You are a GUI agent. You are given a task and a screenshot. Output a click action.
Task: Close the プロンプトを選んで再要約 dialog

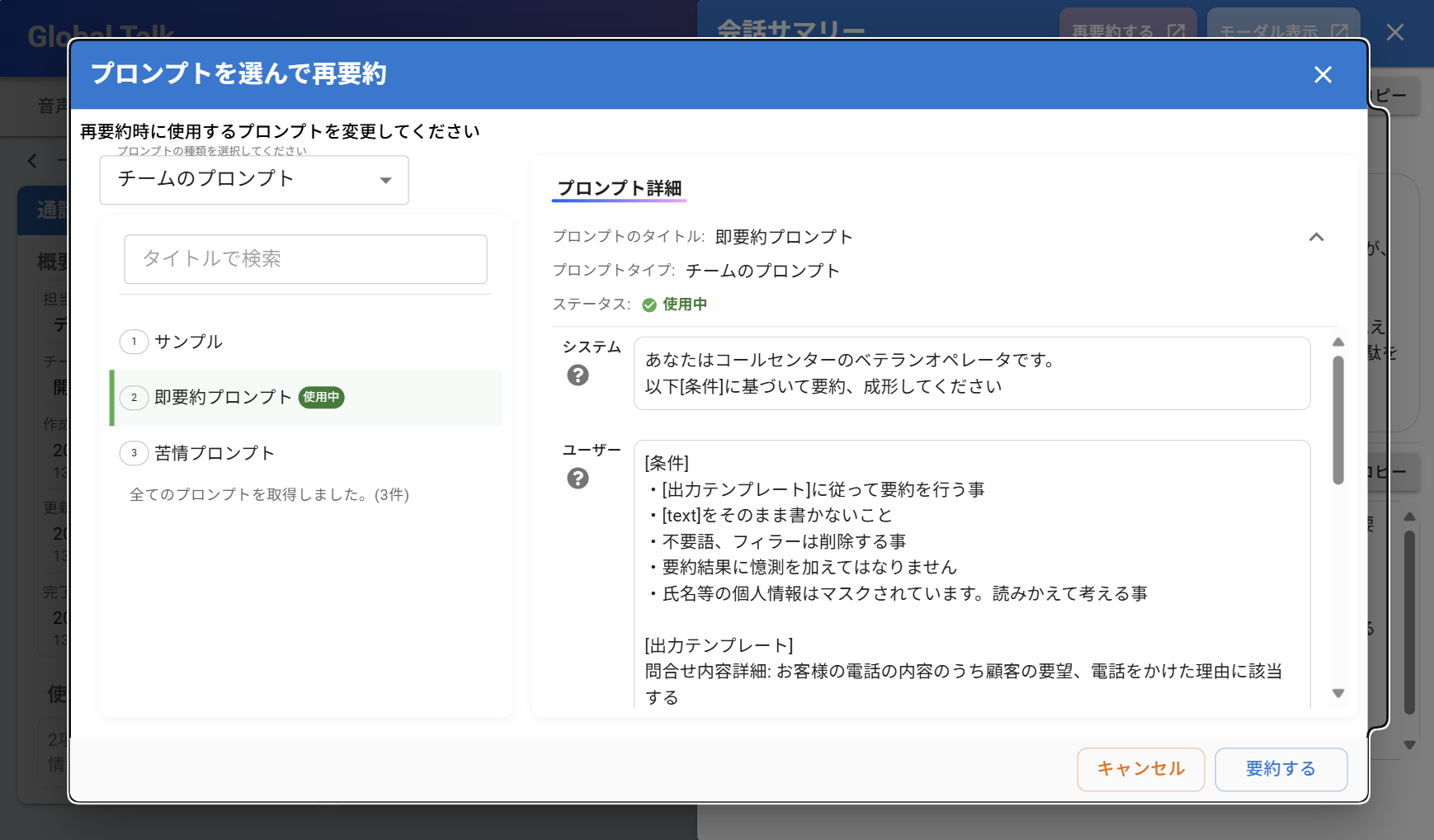[1323, 75]
